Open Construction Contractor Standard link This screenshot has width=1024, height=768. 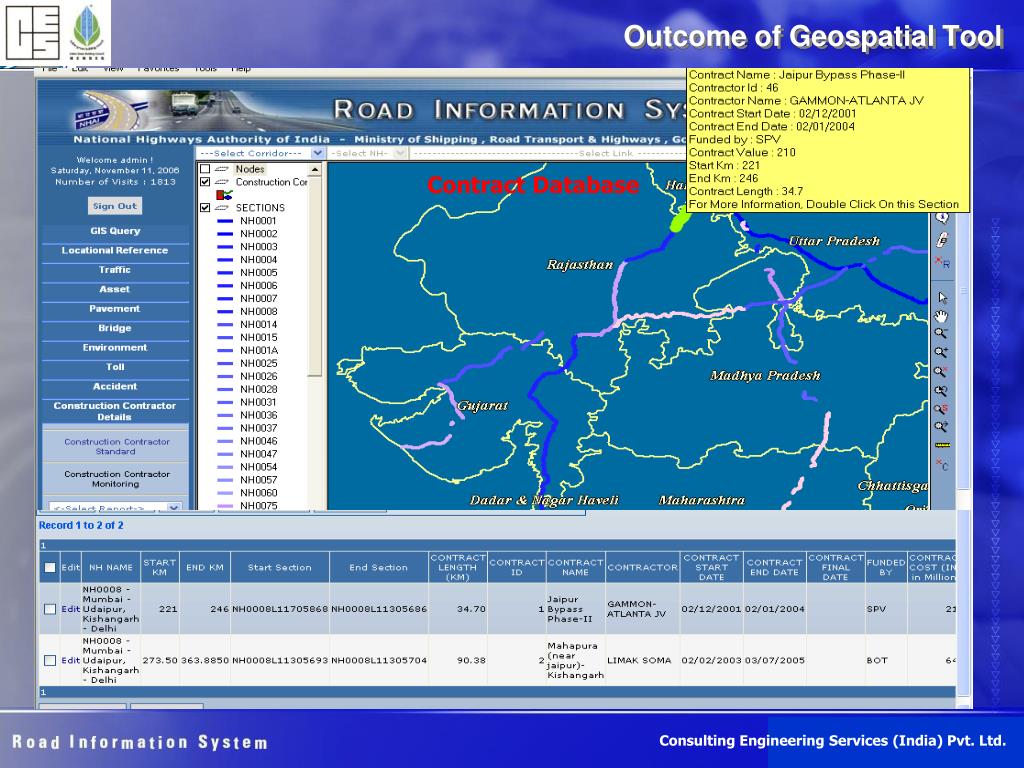coord(116,447)
